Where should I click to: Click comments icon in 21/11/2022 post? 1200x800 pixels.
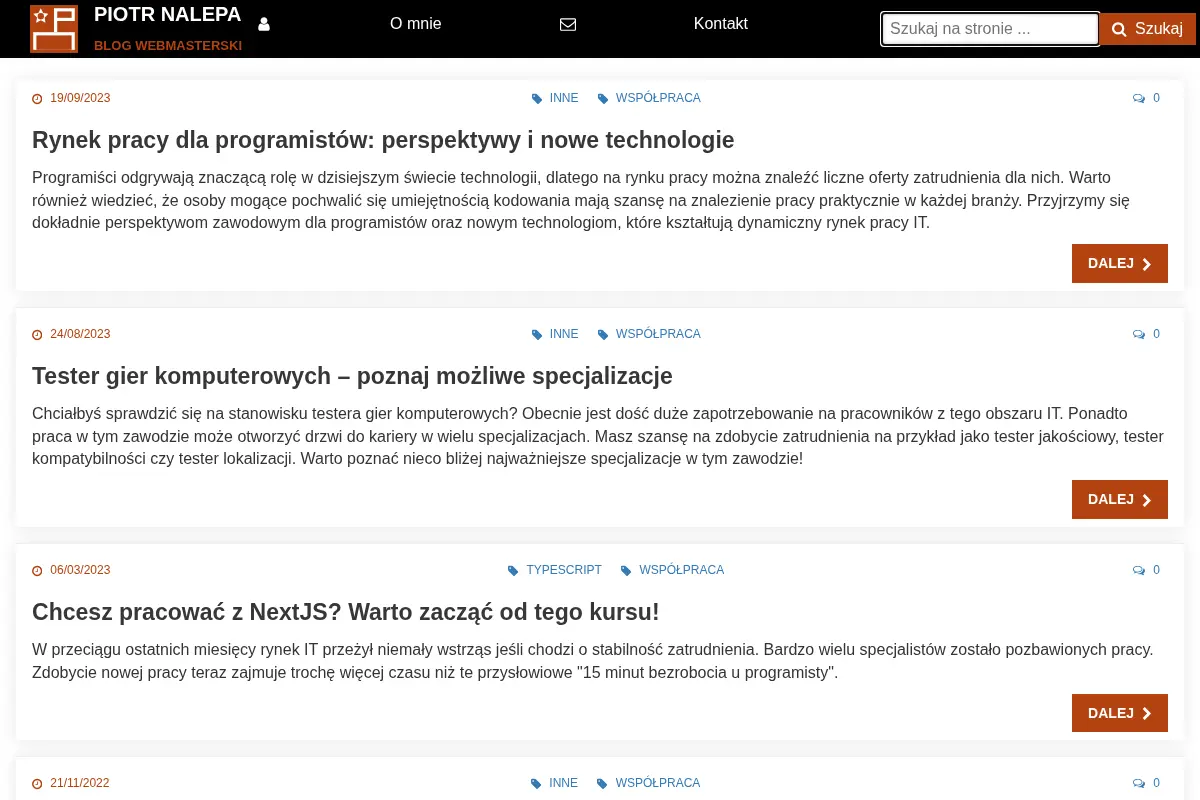pyautogui.click(x=1139, y=783)
